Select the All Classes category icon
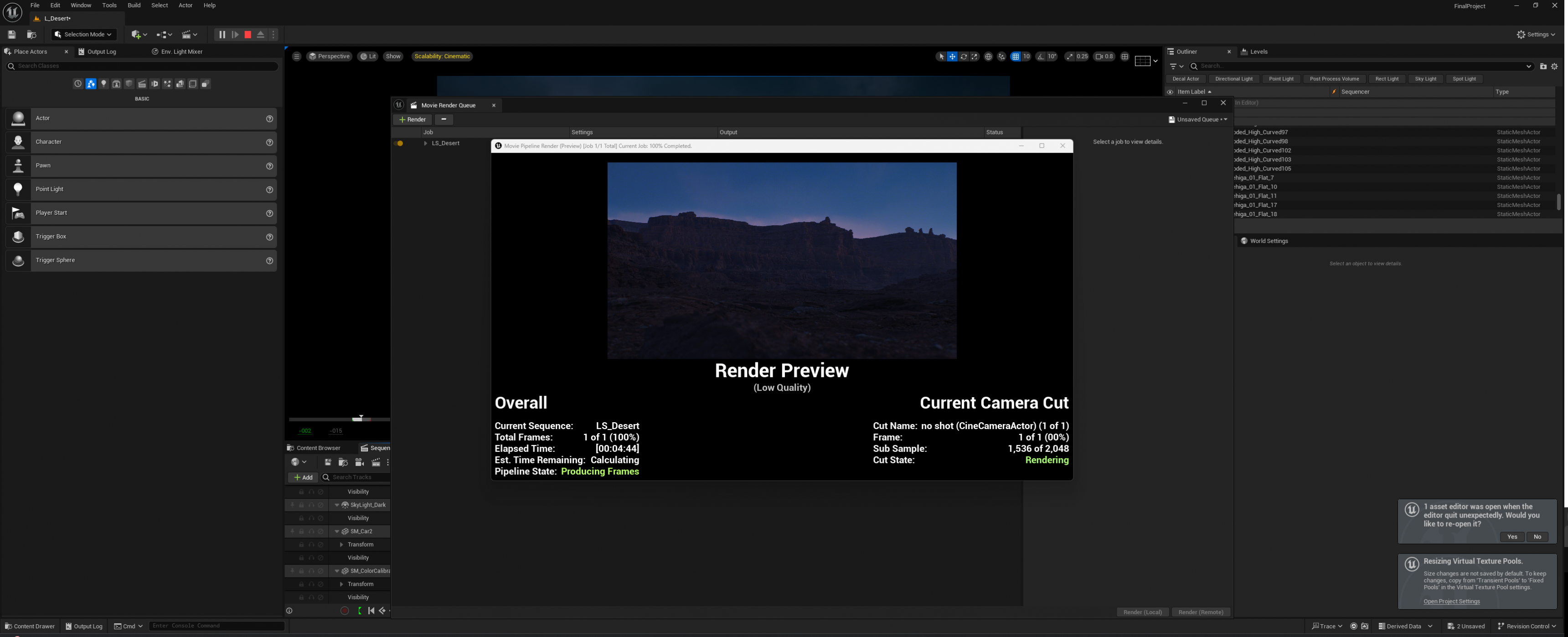 (x=206, y=84)
